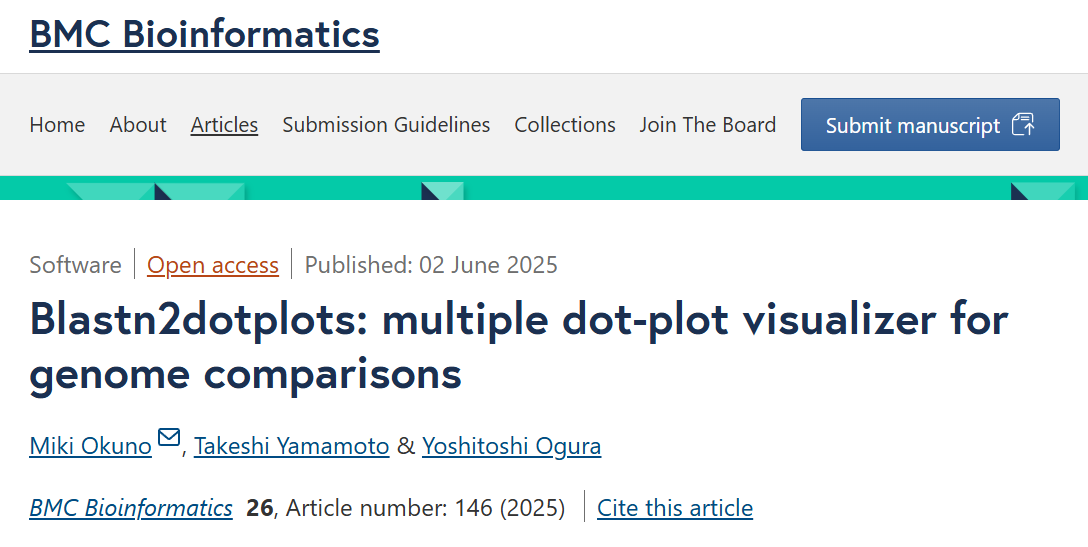This screenshot has width=1088, height=547.
Task: Click Cite this article link
Action: tap(675, 508)
